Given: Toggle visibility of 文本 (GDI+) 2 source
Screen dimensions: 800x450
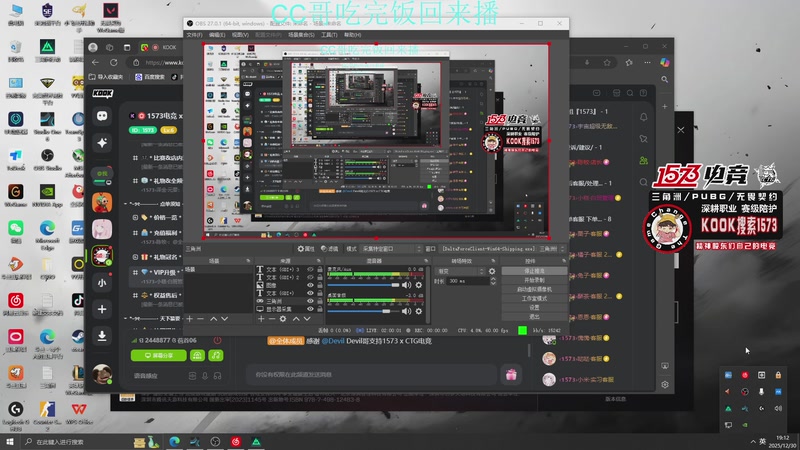Looking at the screenshot, I should pos(310,277).
